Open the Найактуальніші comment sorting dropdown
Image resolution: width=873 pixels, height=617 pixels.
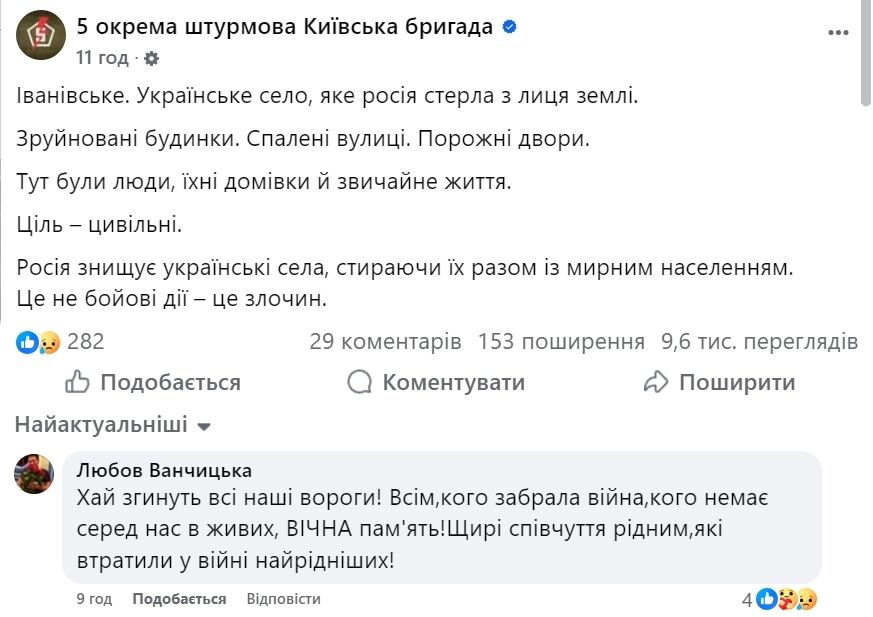[108, 424]
